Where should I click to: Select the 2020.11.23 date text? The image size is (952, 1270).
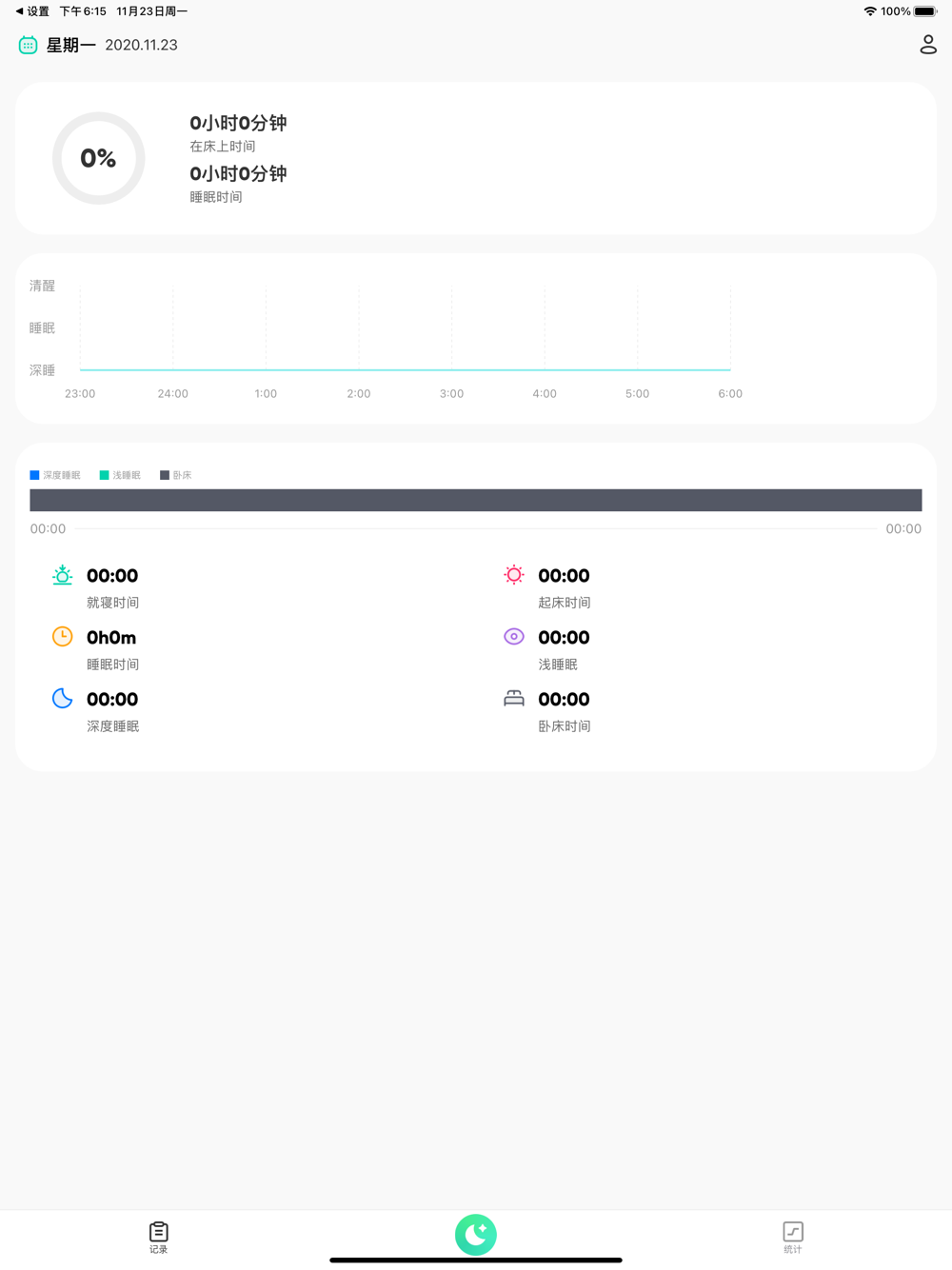(141, 45)
